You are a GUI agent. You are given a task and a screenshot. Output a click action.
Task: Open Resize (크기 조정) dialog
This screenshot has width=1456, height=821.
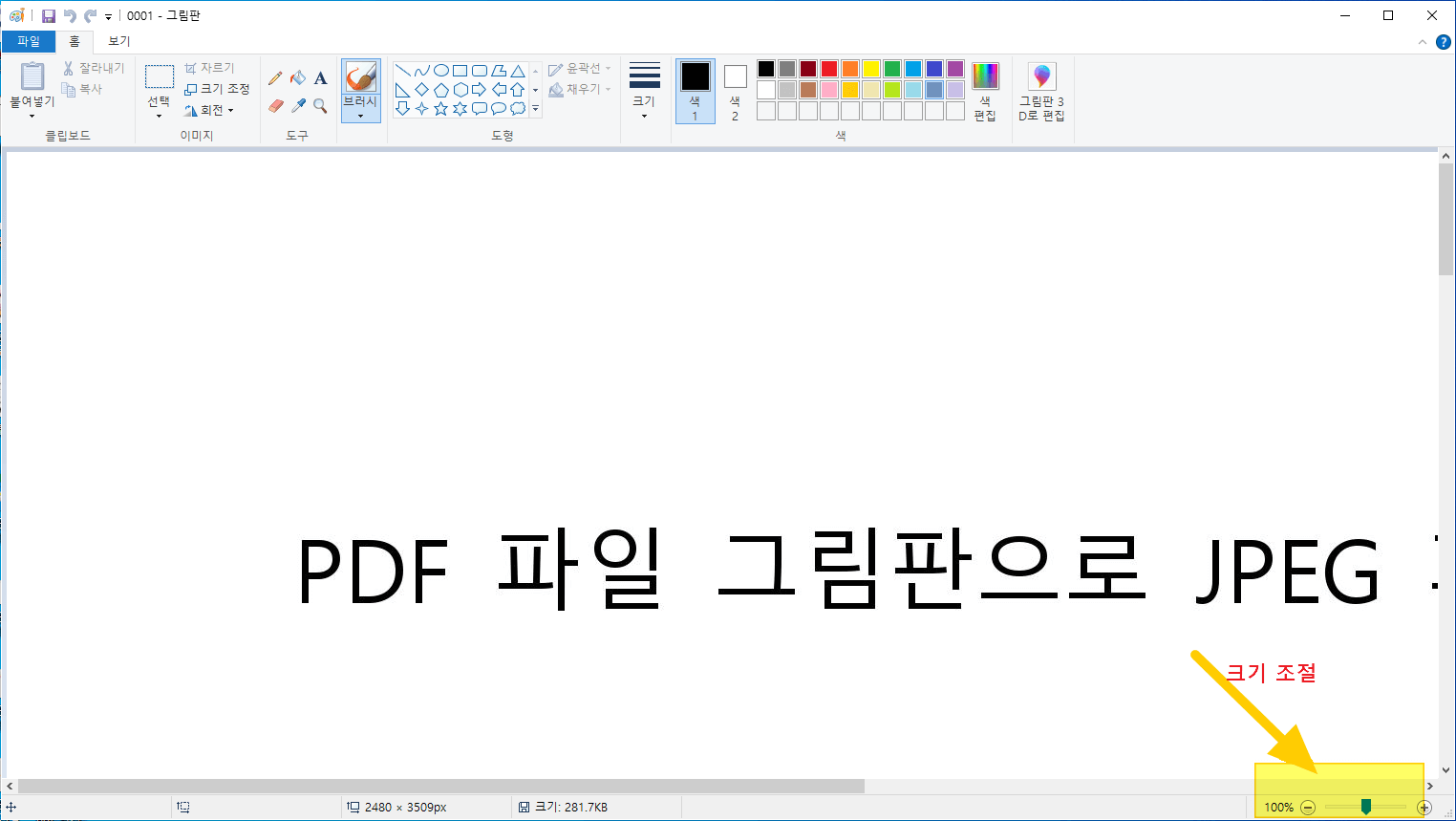tap(217, 89)
